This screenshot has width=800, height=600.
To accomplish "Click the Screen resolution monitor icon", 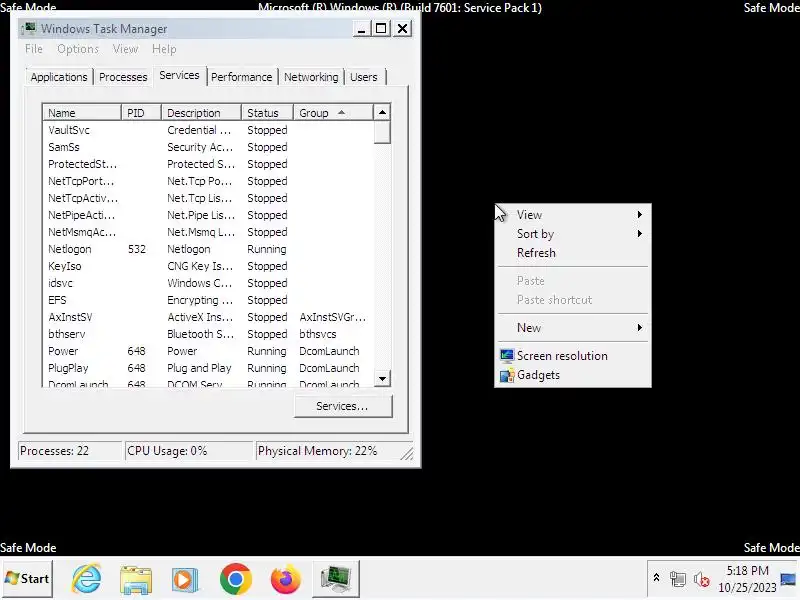I will pos(507,356).
